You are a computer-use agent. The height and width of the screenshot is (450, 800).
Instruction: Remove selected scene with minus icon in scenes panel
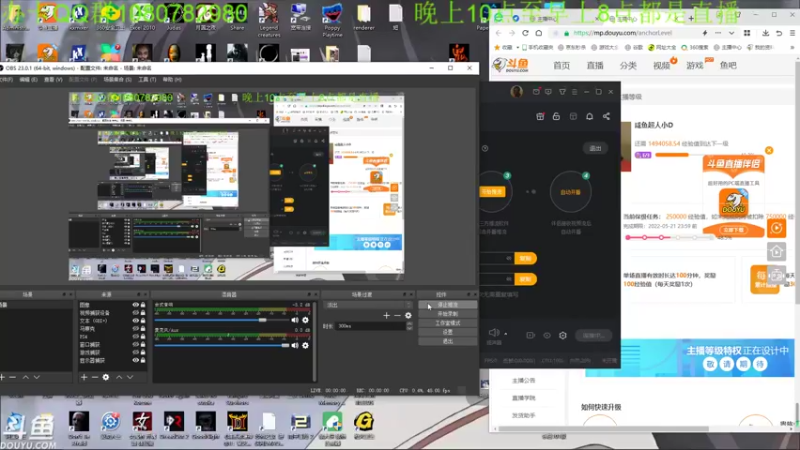tap(13, 377)
